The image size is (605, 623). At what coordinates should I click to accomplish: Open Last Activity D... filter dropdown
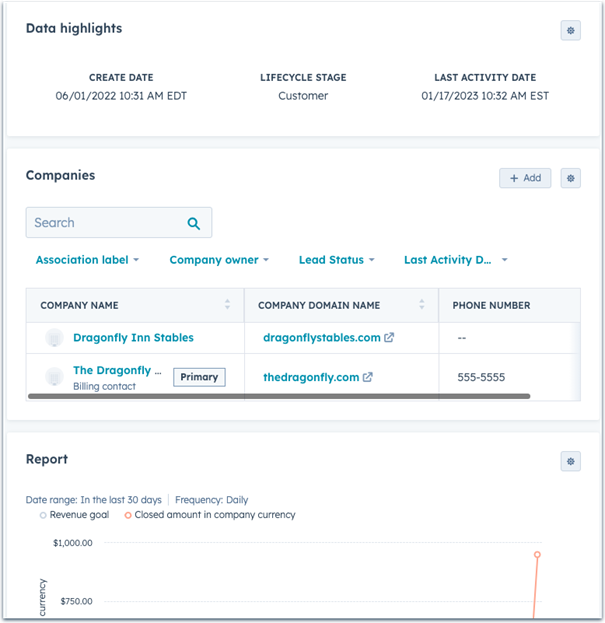[x=455, y=260]
